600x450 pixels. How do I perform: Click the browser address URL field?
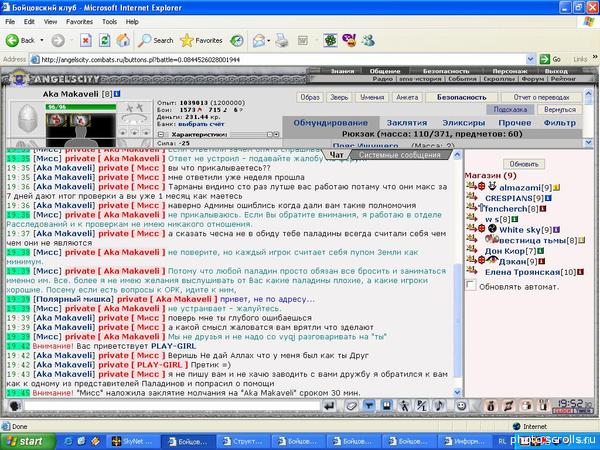[x=279, y=59]
